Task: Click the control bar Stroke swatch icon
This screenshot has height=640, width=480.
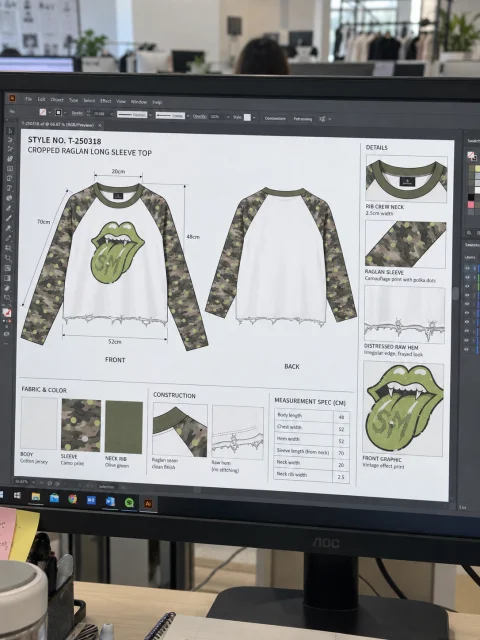Action: click(58, 113)
